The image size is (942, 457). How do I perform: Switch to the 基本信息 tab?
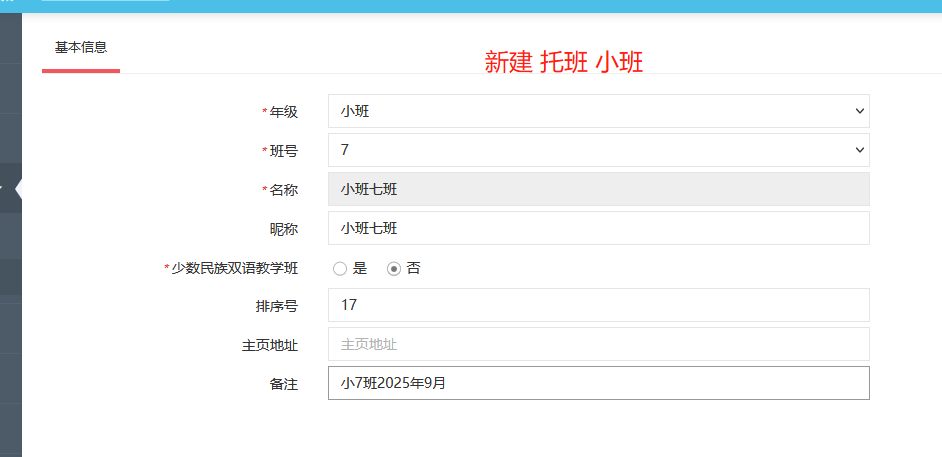81,48
